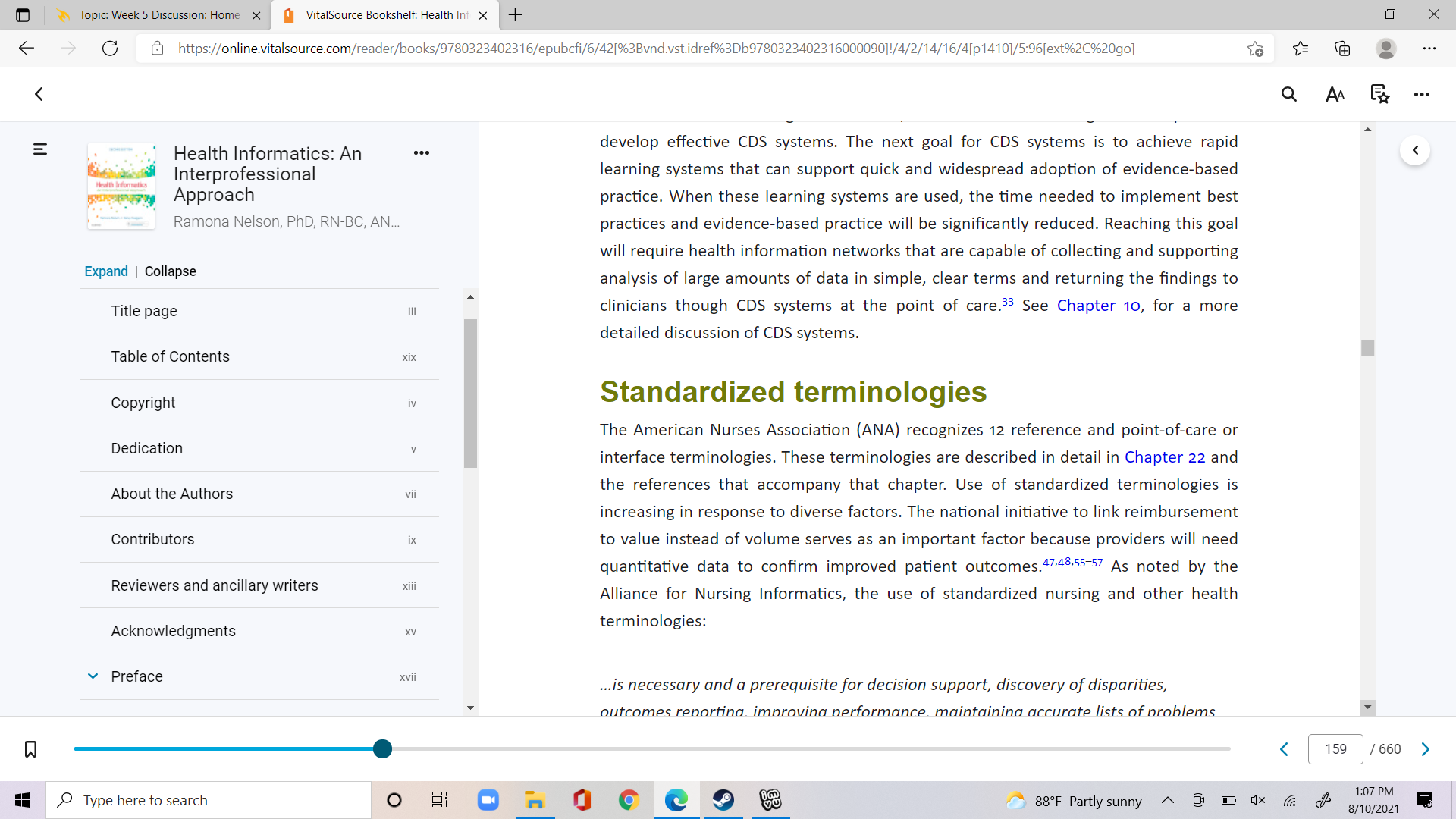Screen dimensions: 1456x819
Task: Open the font size settings icon
Action: [1335, 94]
